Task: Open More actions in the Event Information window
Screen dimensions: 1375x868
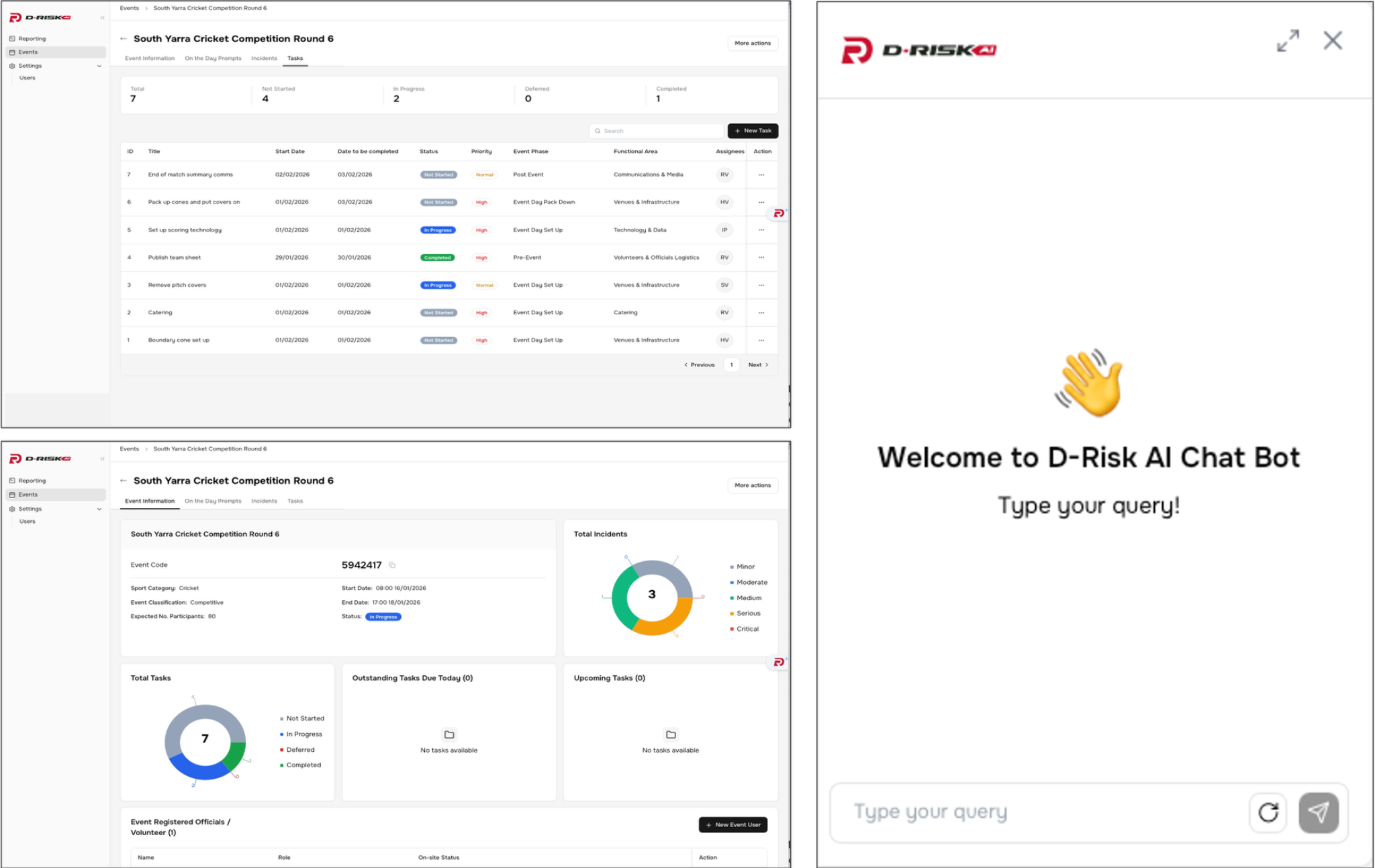Action: click(x=753, y=485)
